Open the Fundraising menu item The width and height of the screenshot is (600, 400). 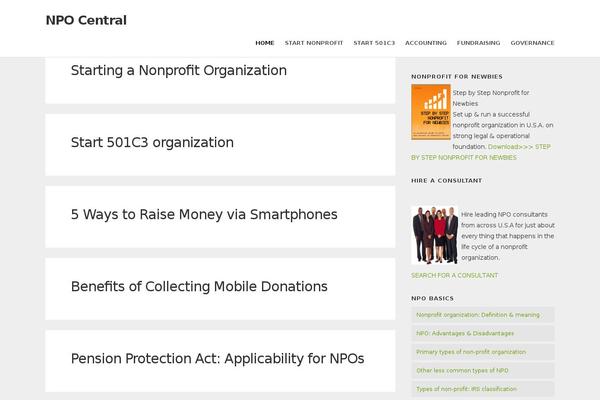[x=478, y=43]
